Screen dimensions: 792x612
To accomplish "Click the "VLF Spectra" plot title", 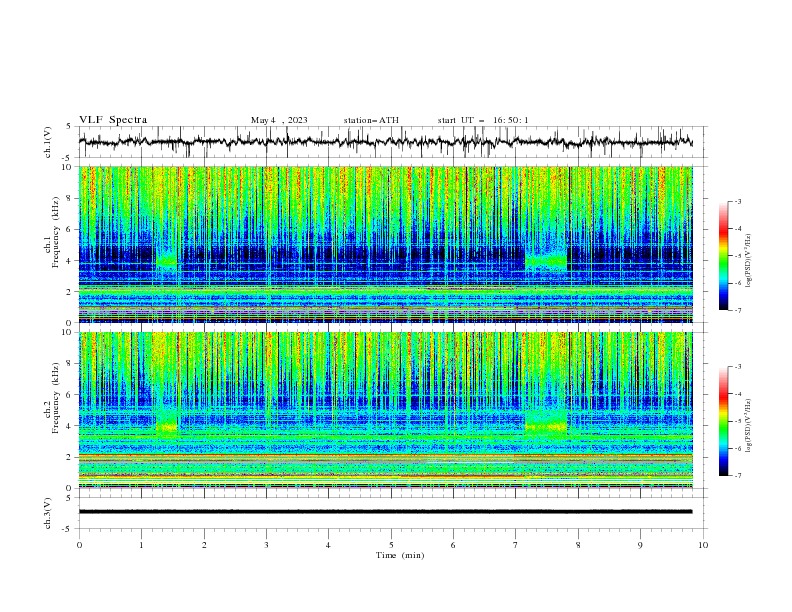I will click(x=113, y=120).
